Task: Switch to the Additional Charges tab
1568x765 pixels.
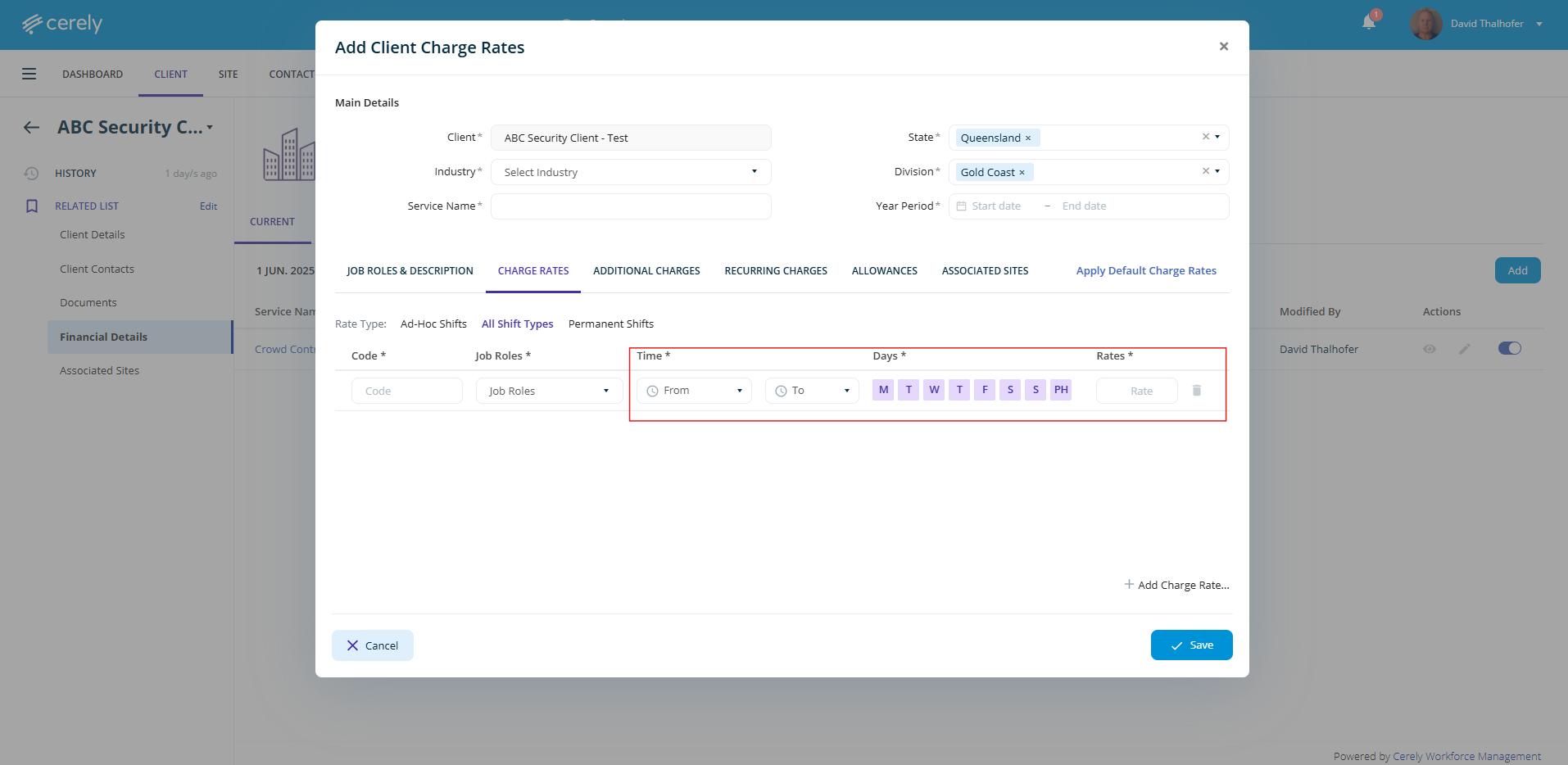Action: point(646,271)
